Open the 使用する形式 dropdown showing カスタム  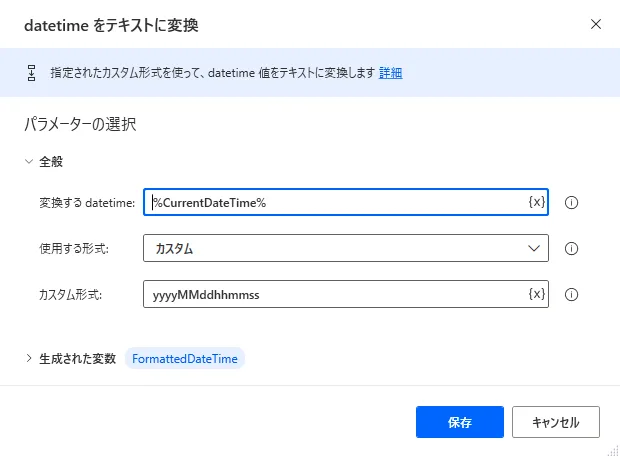click(335, 248)
